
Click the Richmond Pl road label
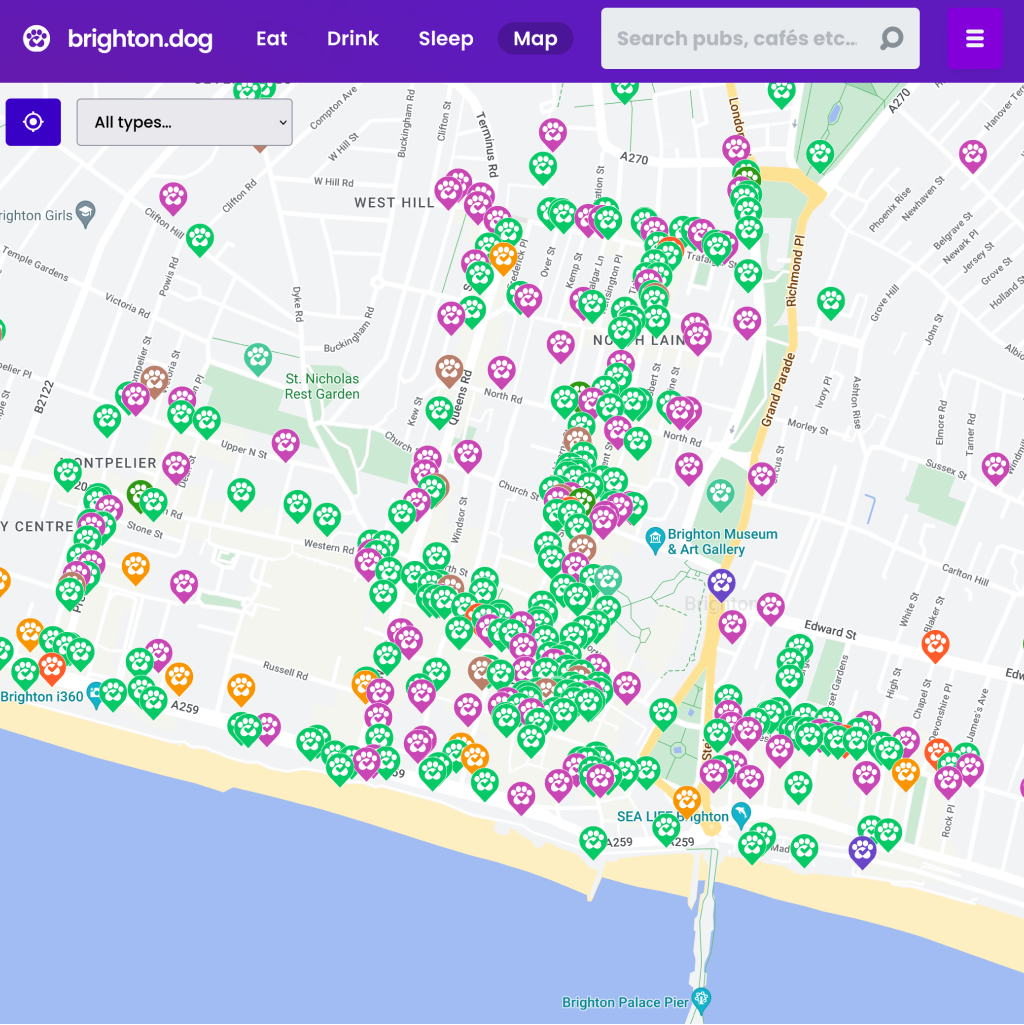coord(796,271)
